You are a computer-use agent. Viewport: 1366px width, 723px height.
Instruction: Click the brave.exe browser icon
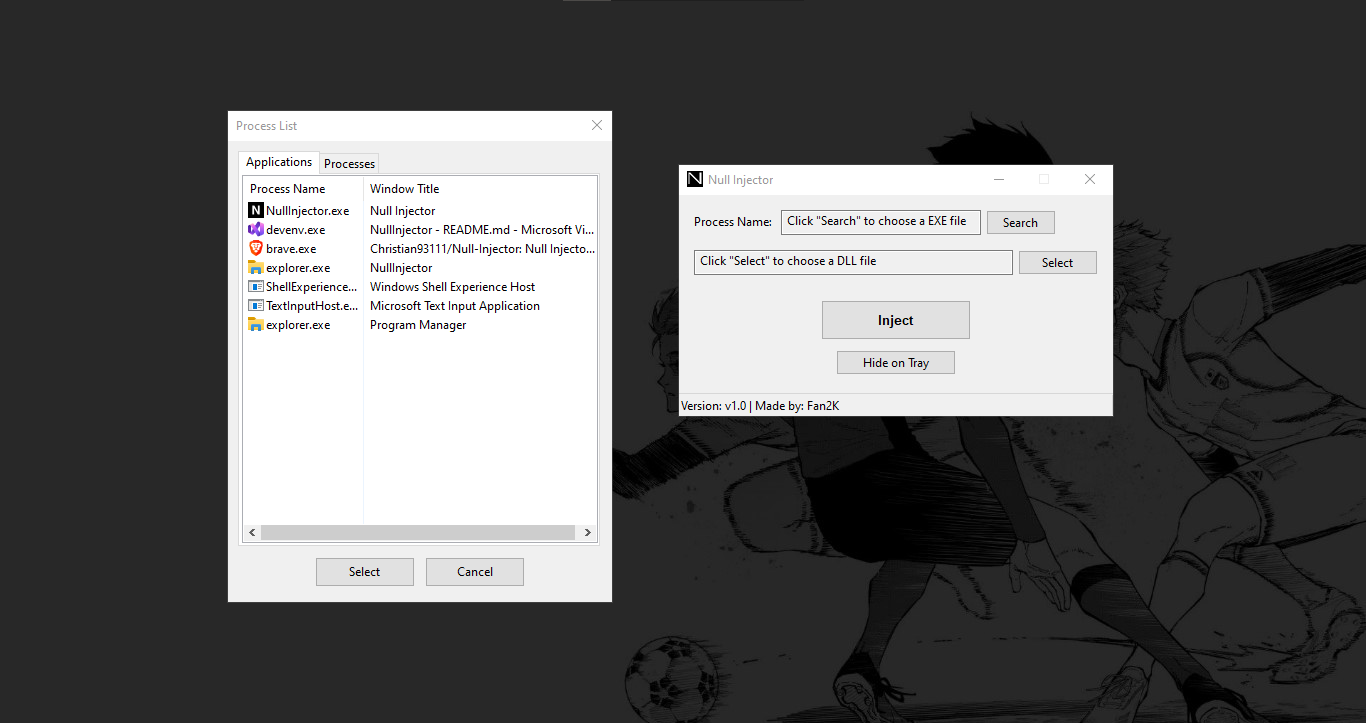click(256, 249)
